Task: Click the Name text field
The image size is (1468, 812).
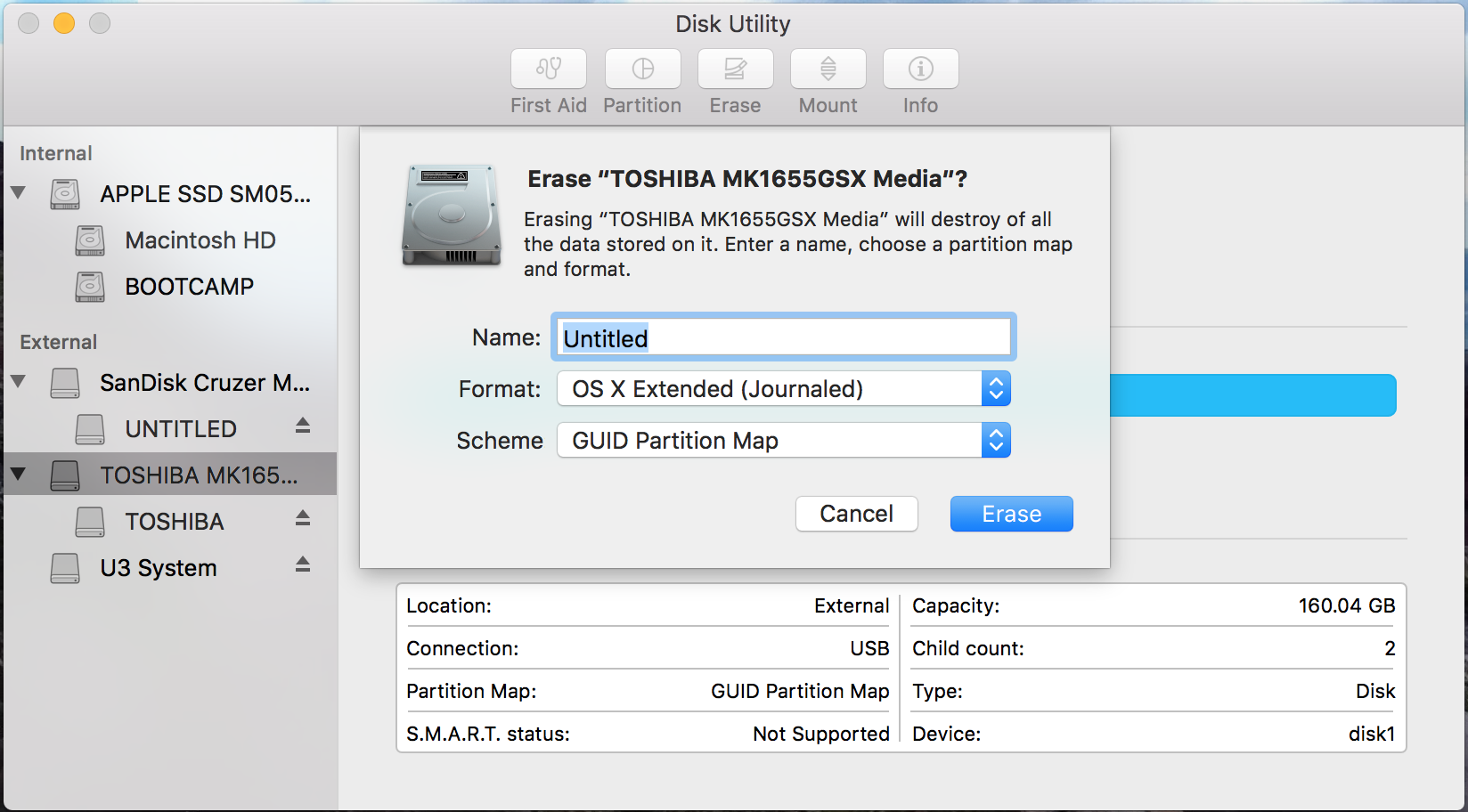Action: point(784,337)
